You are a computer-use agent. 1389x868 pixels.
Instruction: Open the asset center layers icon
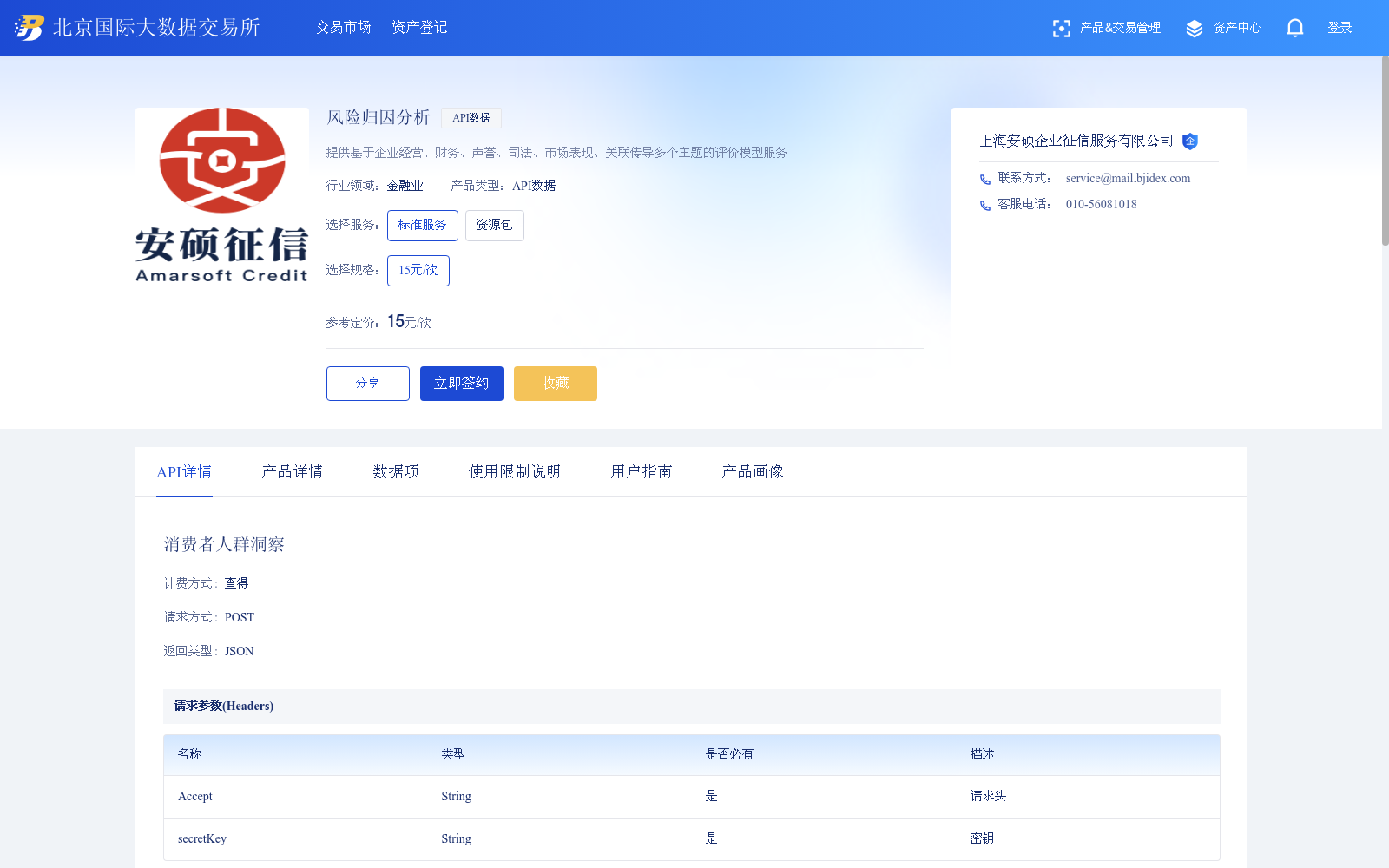tap(1195, 29)
